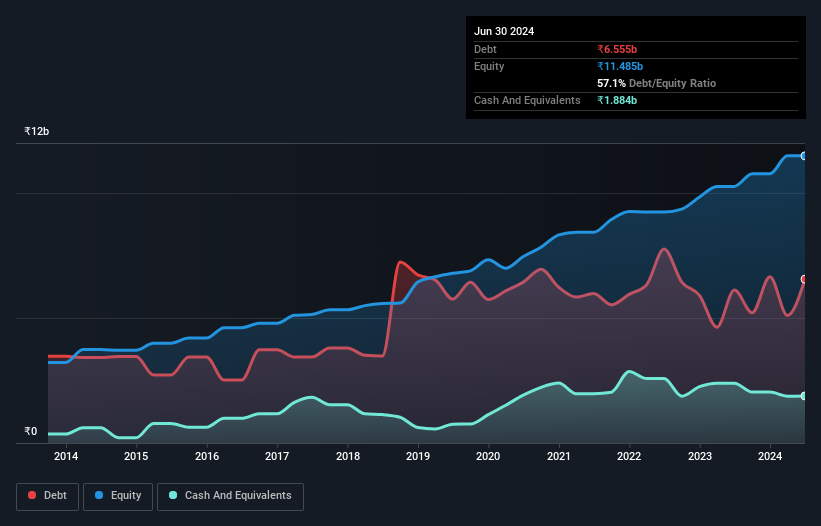Click the Debt label in tooltip
The width and height of the screenshot is (821, 526).
pos(485,49)
